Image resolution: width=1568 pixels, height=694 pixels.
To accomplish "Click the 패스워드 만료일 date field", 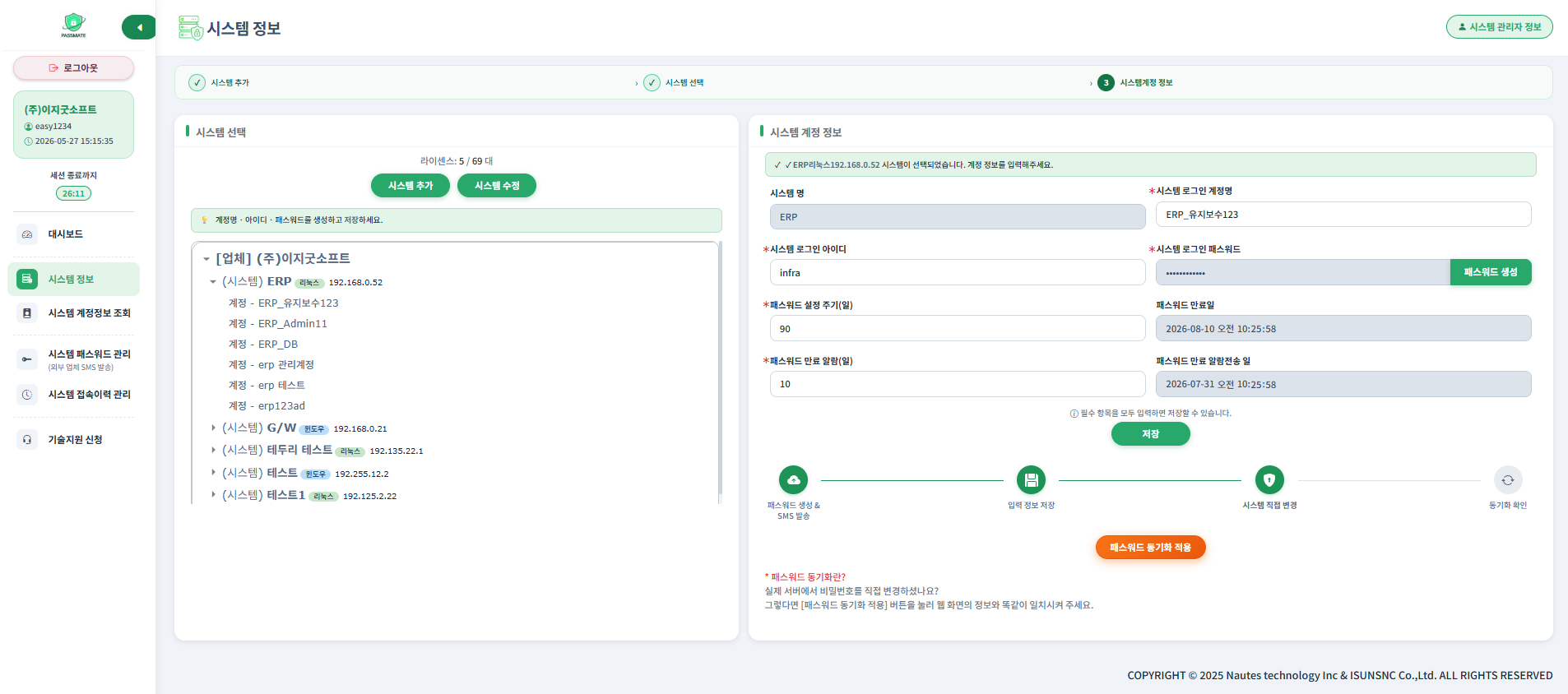I will (x=1343, y=329).
